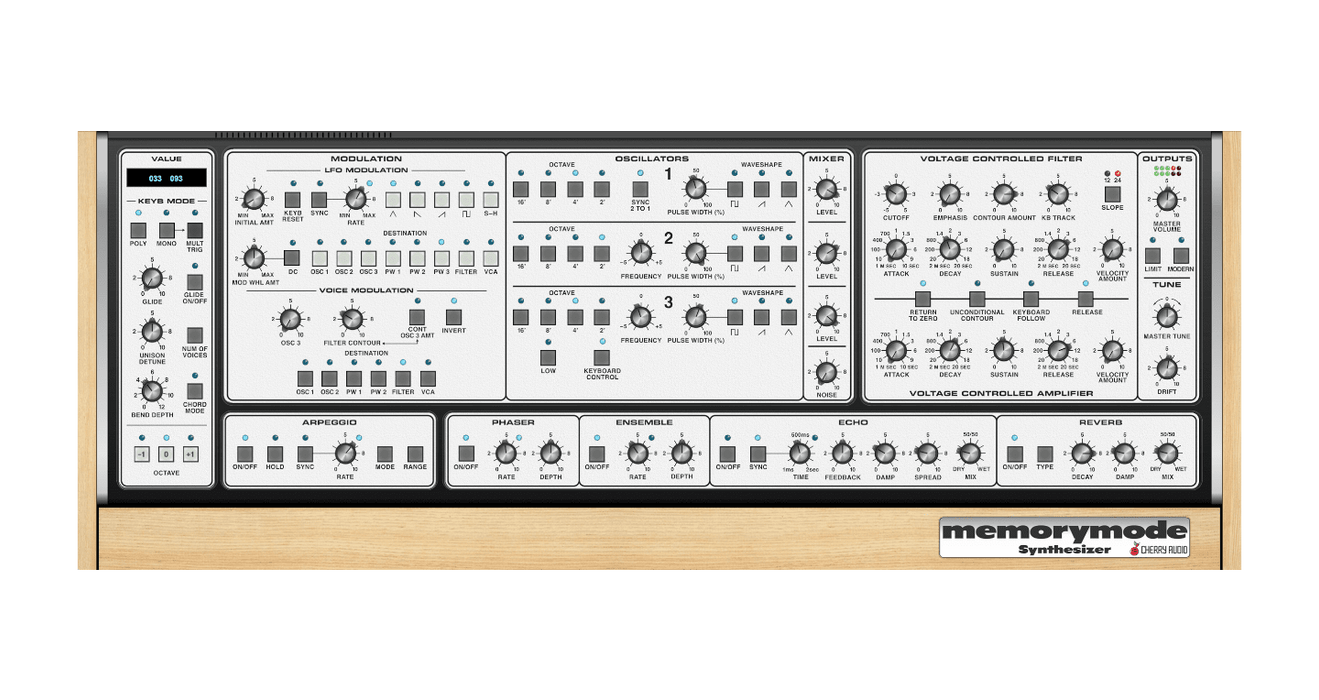Select the LFO S-H waveform button

pyautogui.click(x=490, y=200)
